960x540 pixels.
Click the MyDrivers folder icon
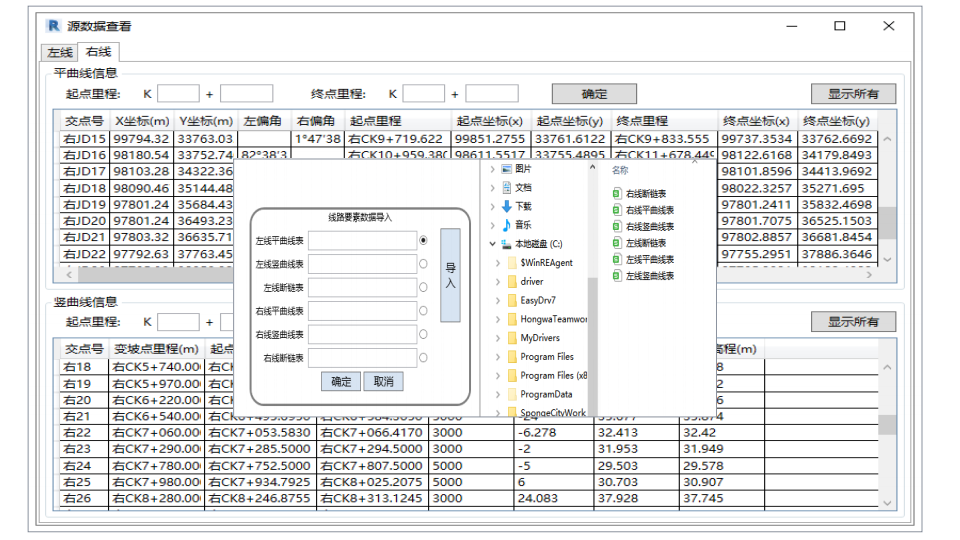[x=512, y=338]
